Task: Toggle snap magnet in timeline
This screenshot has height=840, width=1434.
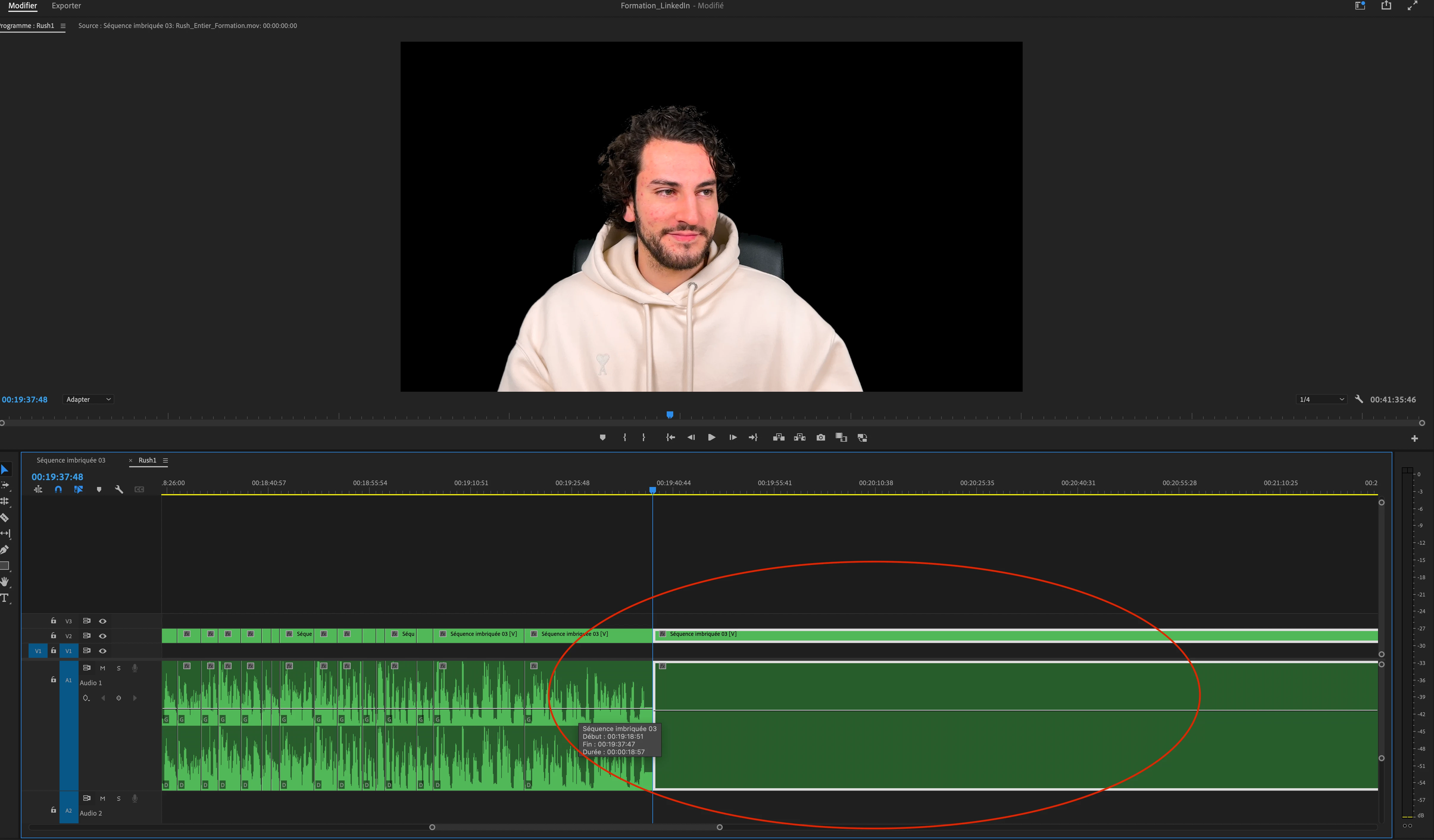Action: (x=58, y=489)
